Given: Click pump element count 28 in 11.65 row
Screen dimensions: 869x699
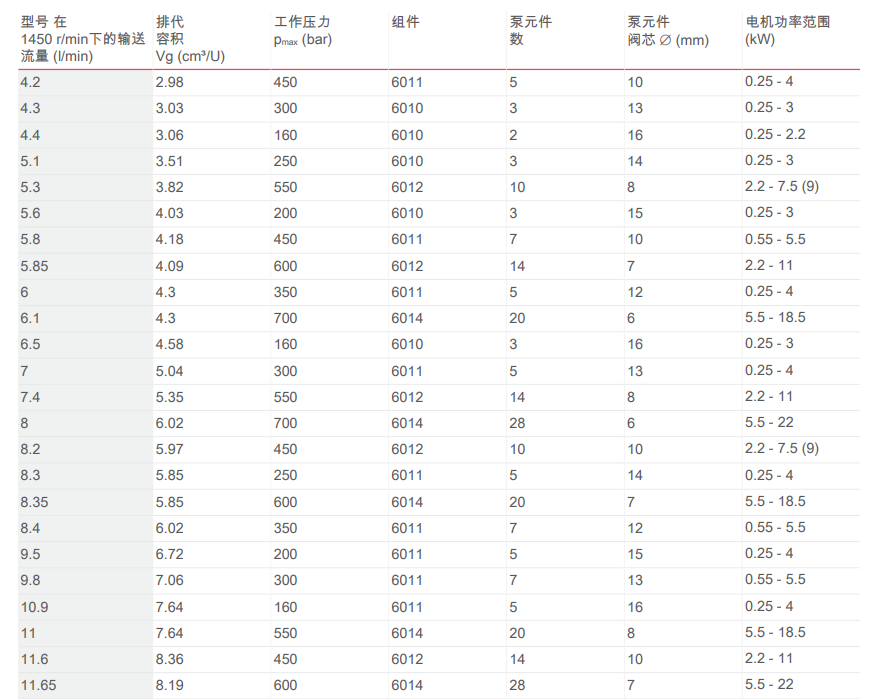Looking at the screenshot, I should point(517,686).
